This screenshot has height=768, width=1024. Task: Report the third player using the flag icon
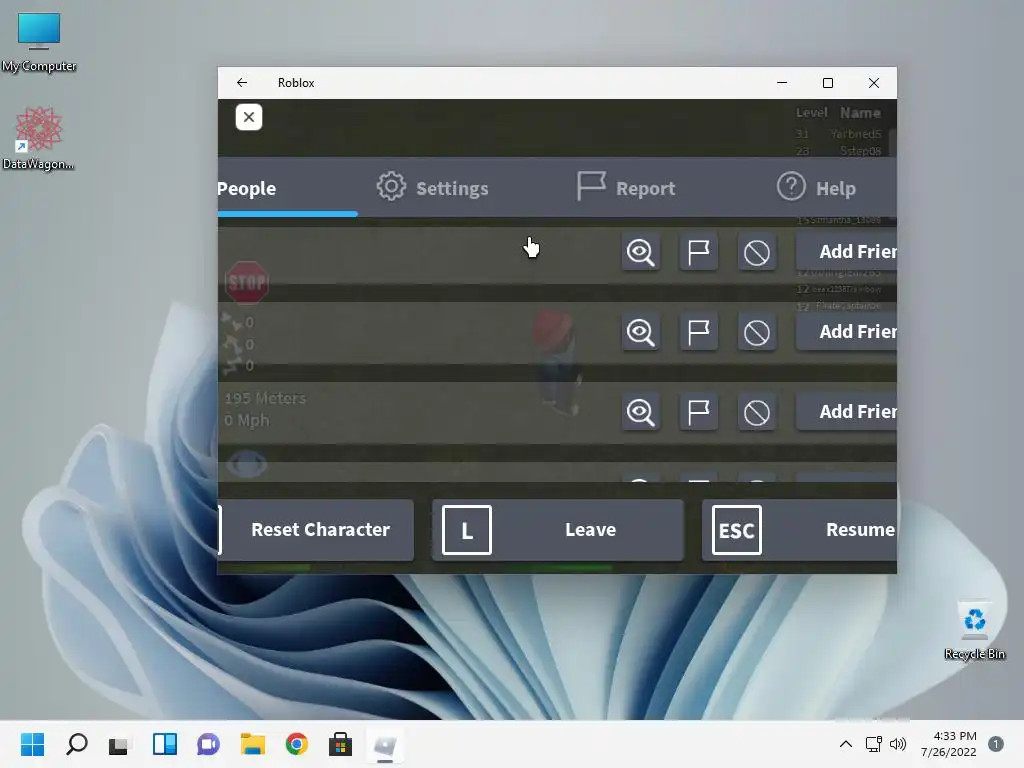[x=699, y=412]
